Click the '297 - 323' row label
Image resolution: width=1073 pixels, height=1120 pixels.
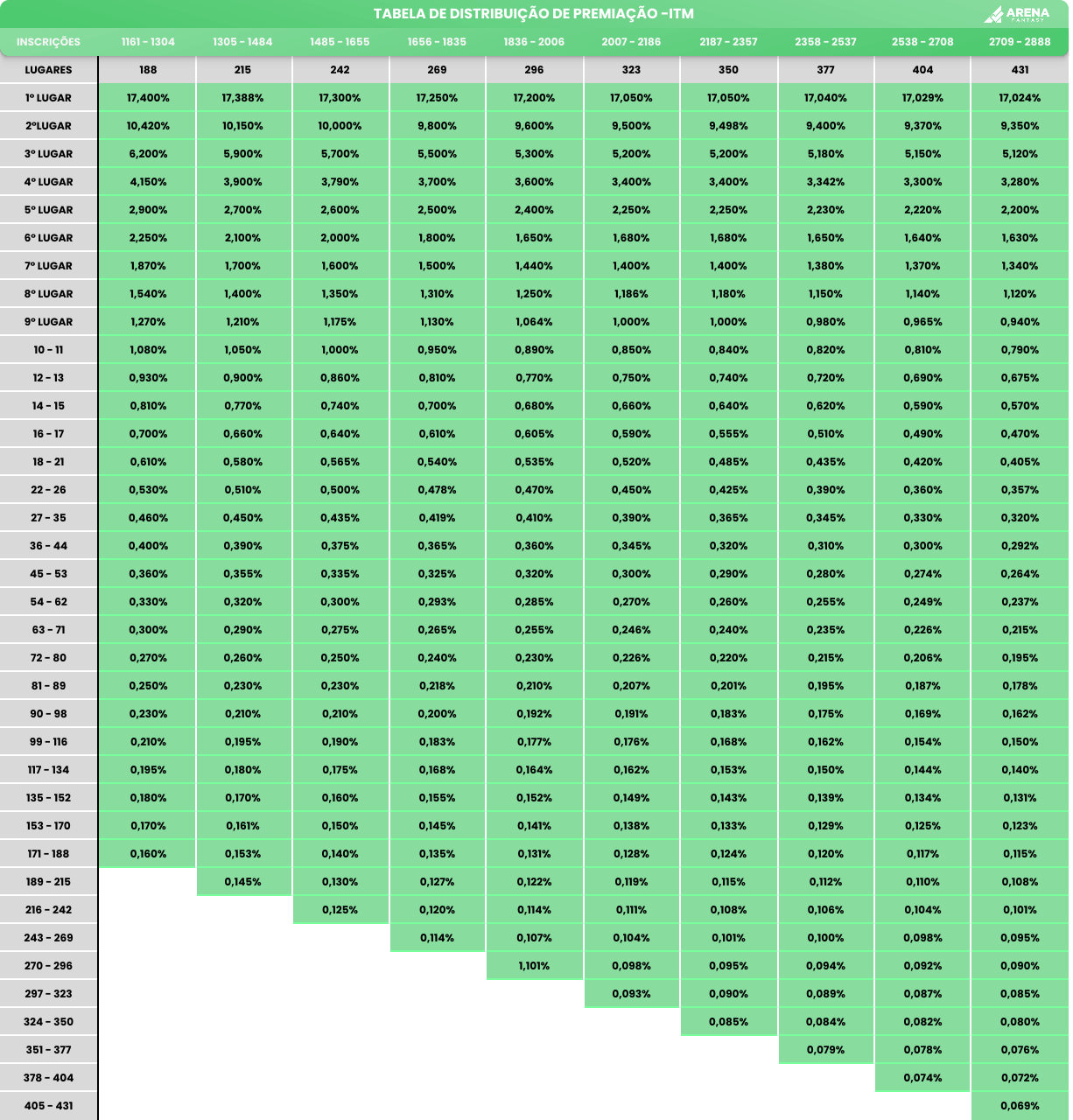pyautogui.click(x=48, y=994)
